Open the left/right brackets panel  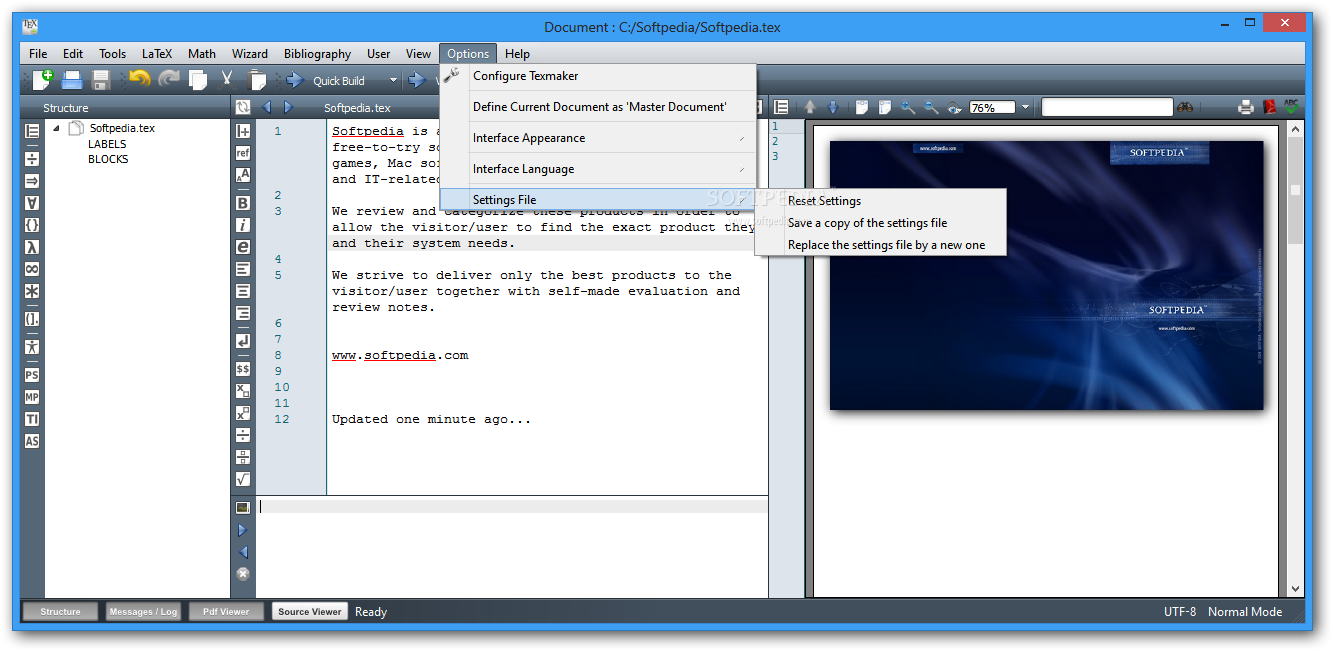pyautogui.click(x=32, y=319)
